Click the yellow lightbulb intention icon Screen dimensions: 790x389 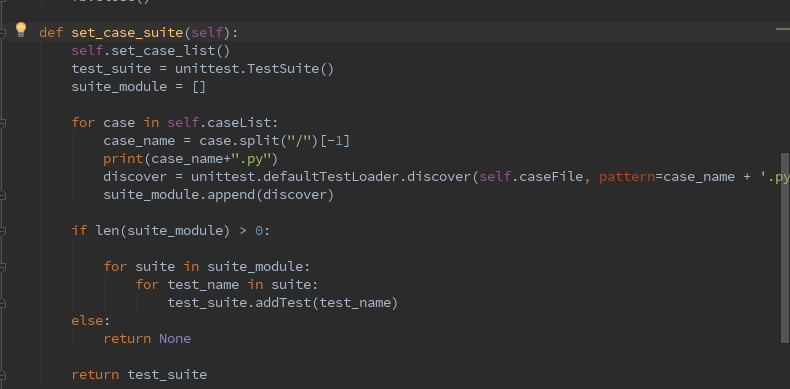tap(20, 30)
